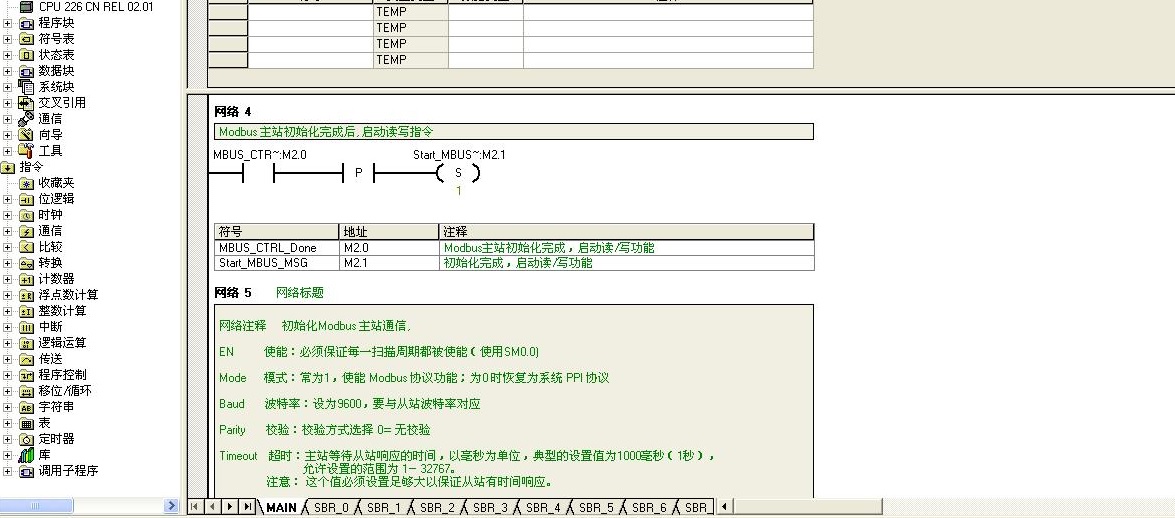Click the 工具 tools icon
1175x518 pixels.
click(x=26, y=151)
